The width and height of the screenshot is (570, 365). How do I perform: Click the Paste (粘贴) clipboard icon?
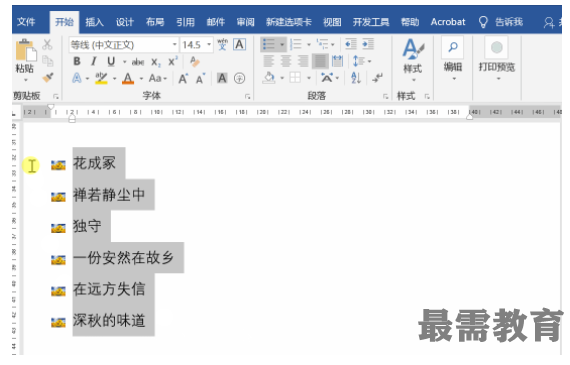pyautogui.click(x=25, y=51)
